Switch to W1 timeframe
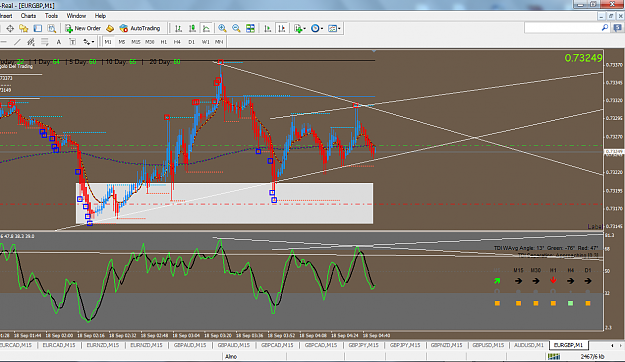The width and height of the screenshot is (625, 362). click(x=205, y=42)
